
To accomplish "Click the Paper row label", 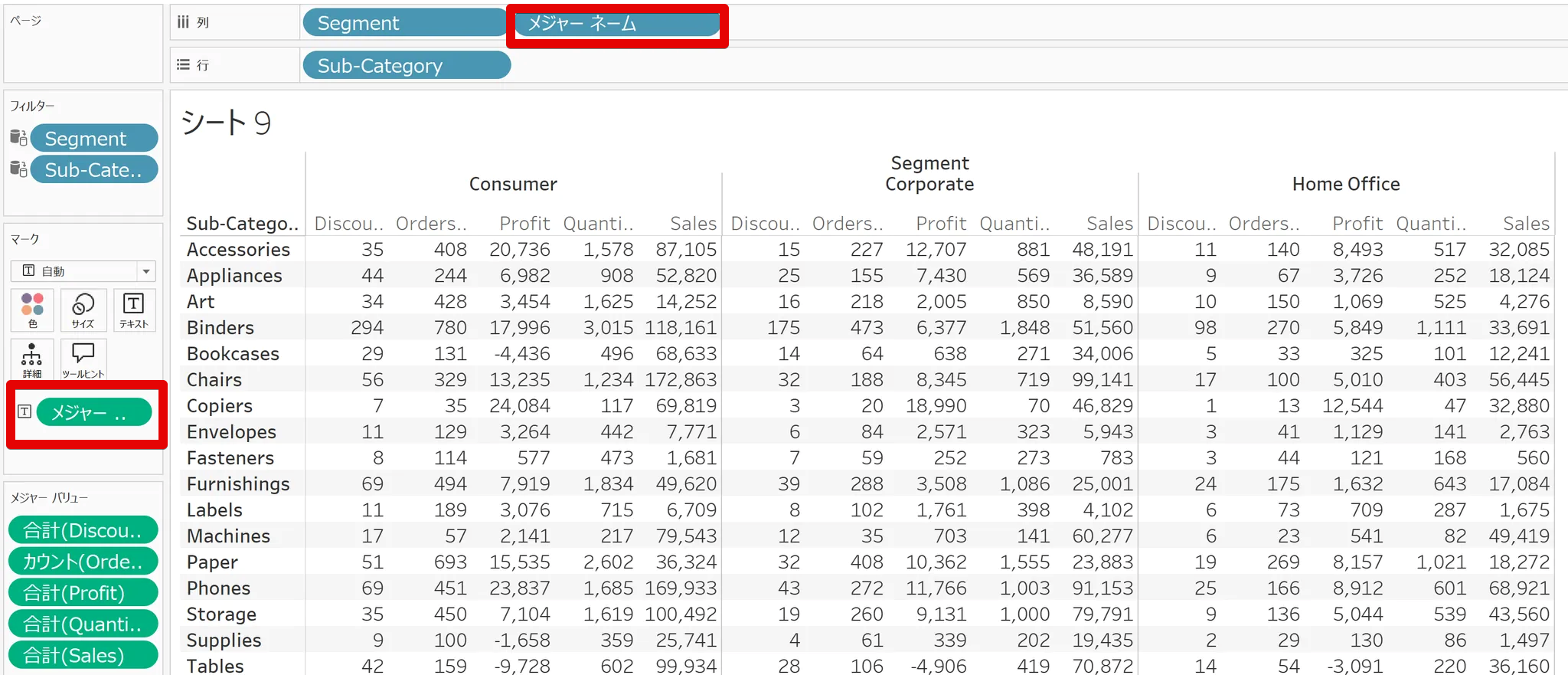I will tap(212, 562).
